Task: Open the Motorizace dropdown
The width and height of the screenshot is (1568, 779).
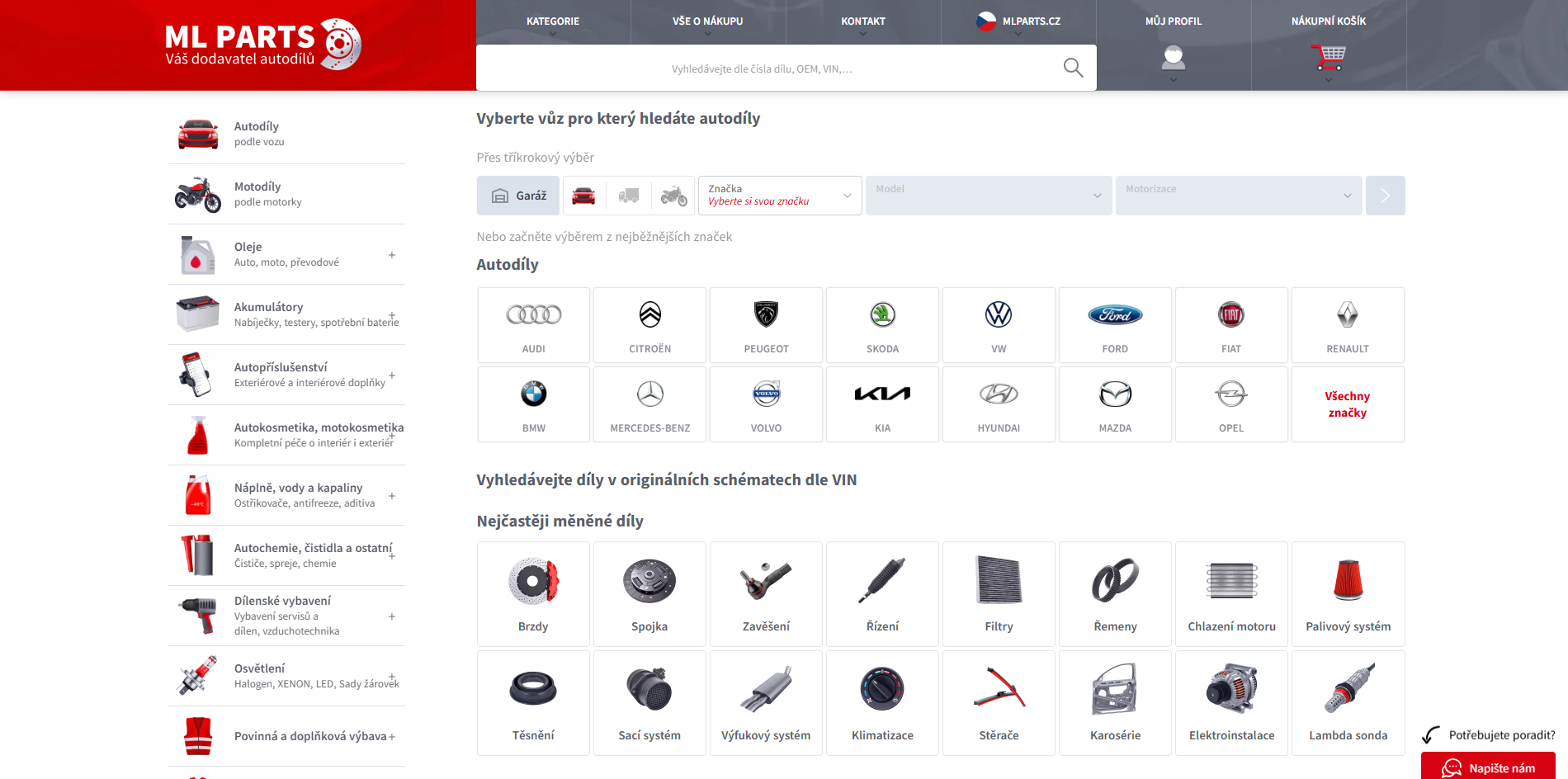Action: click(1239, 196)
